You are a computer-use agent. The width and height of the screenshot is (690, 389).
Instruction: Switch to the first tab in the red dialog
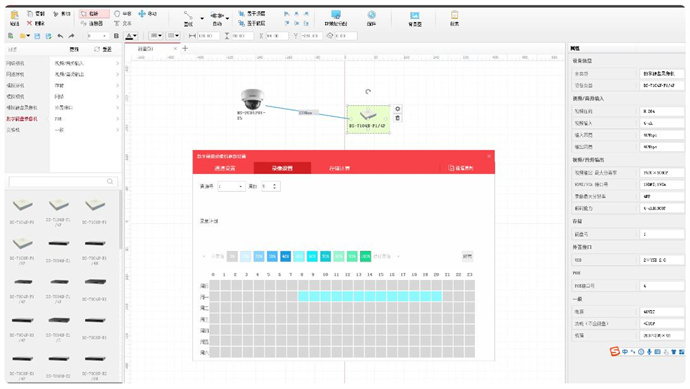pos(225,168)
